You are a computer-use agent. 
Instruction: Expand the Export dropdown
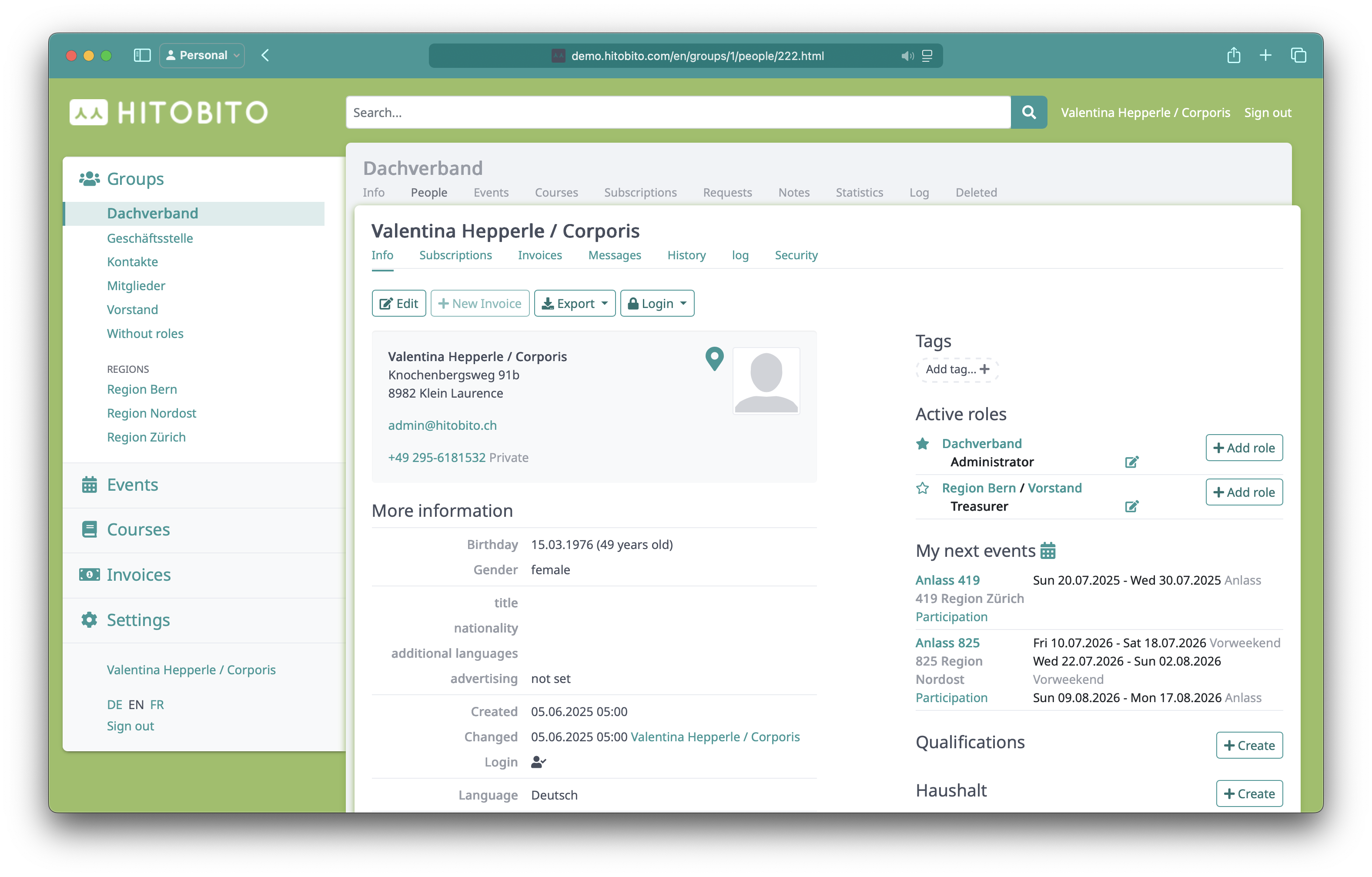pyautogui.click(x=574, y=303)
